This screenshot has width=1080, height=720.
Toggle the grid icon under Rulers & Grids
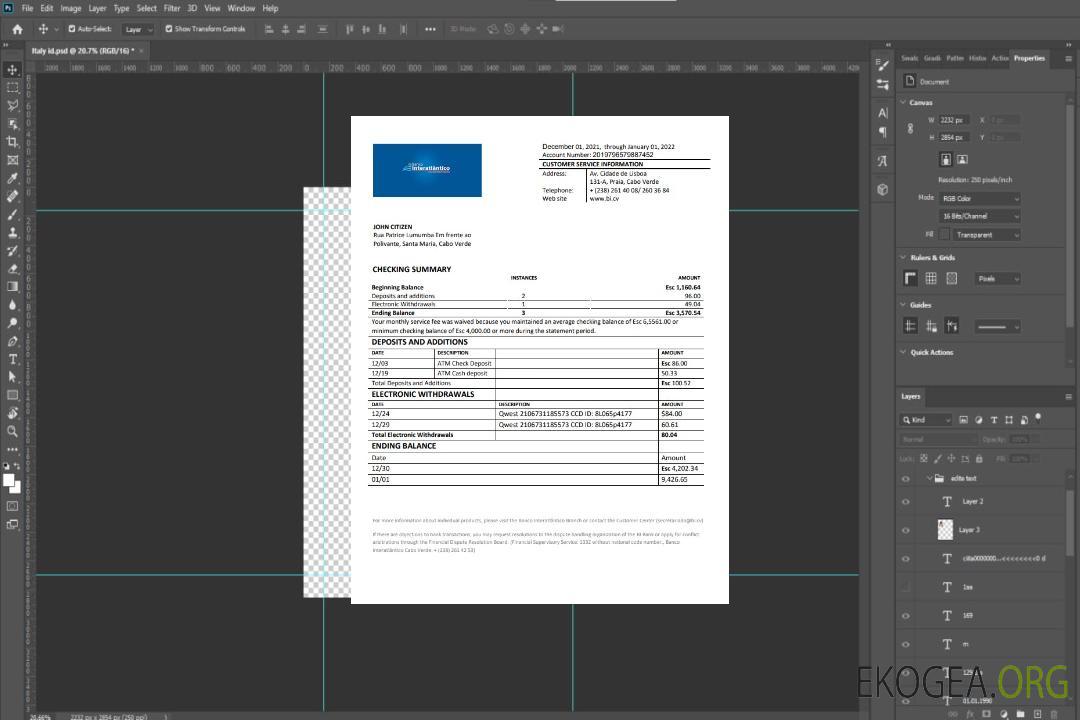(x=931, y=279)
